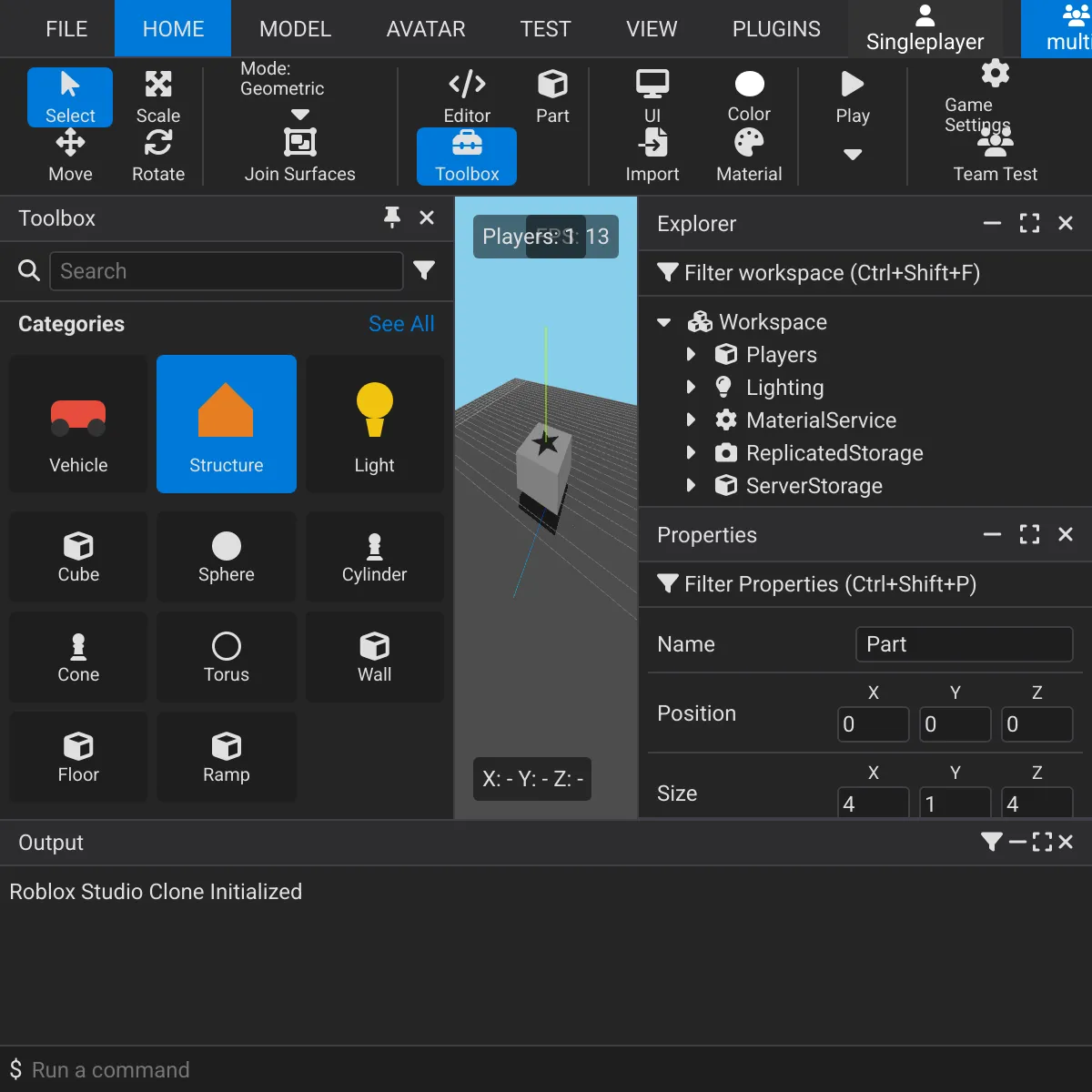
Task: Open the Material picker
Action: click(749, 156)
